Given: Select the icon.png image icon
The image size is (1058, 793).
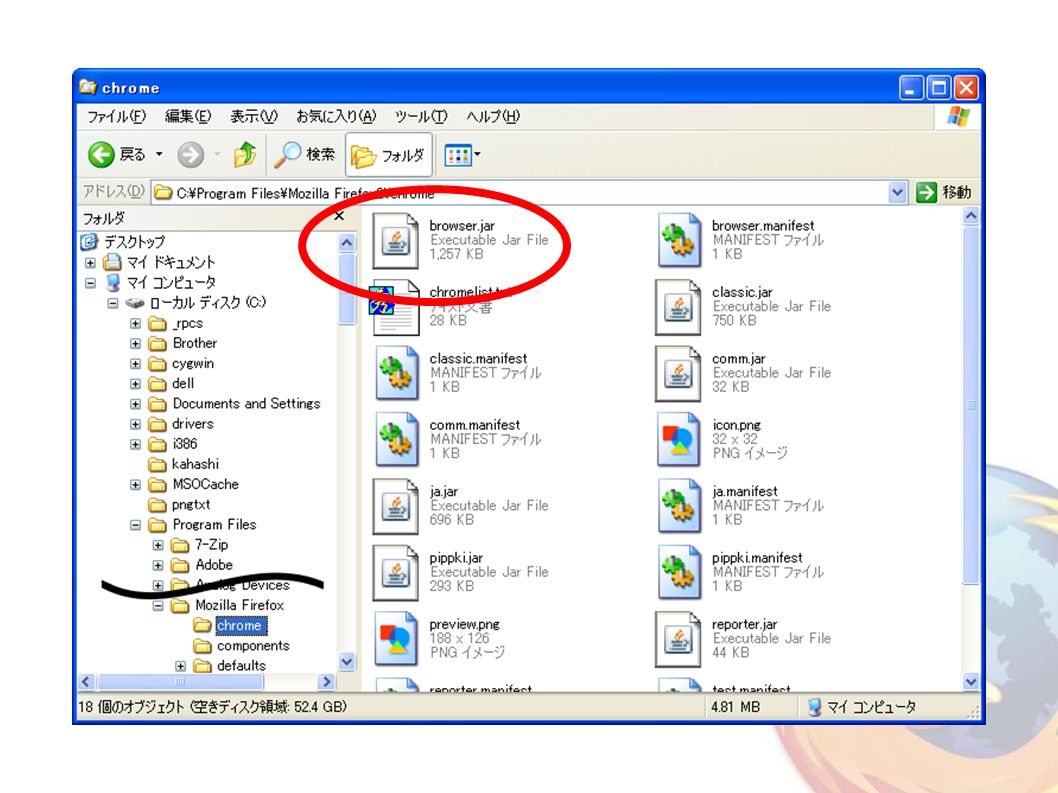Looking at the screenshot, I should [x=678, y=439].
